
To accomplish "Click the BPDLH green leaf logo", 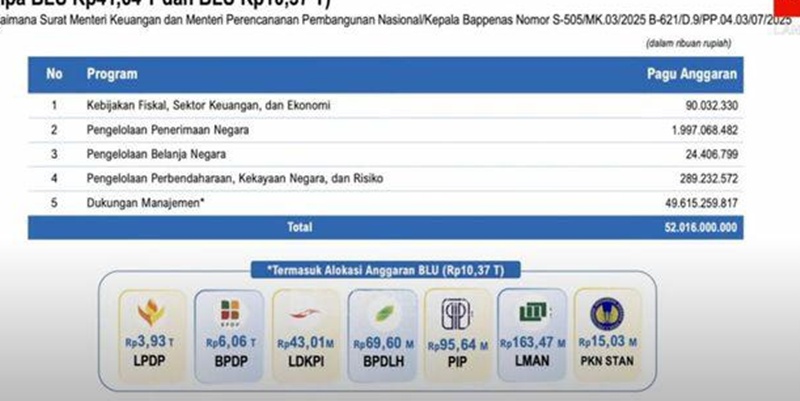I will coord(385,313).
